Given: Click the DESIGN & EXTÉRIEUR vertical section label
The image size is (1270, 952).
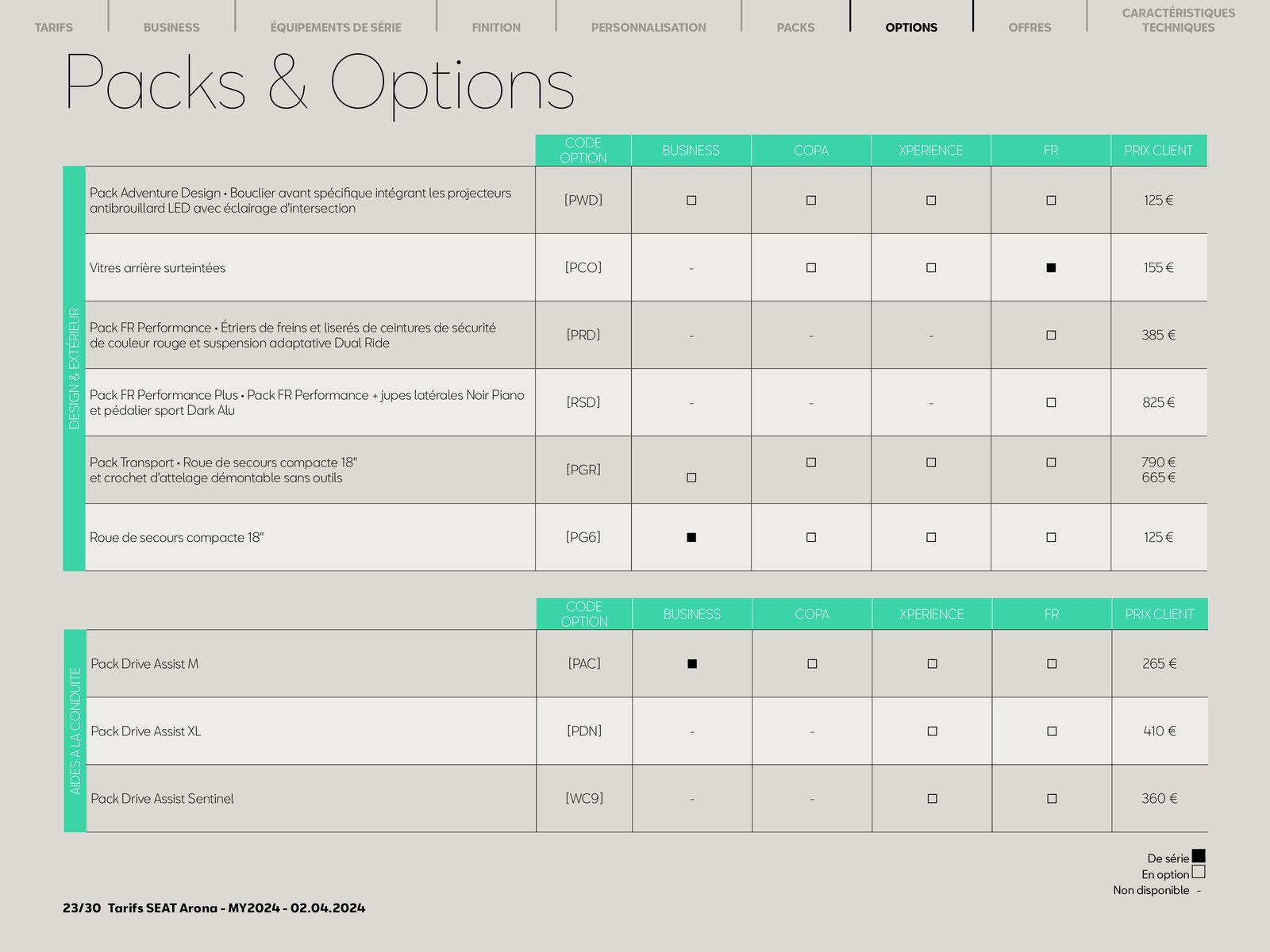Looking at the screenshot, I should click(75, 369).
